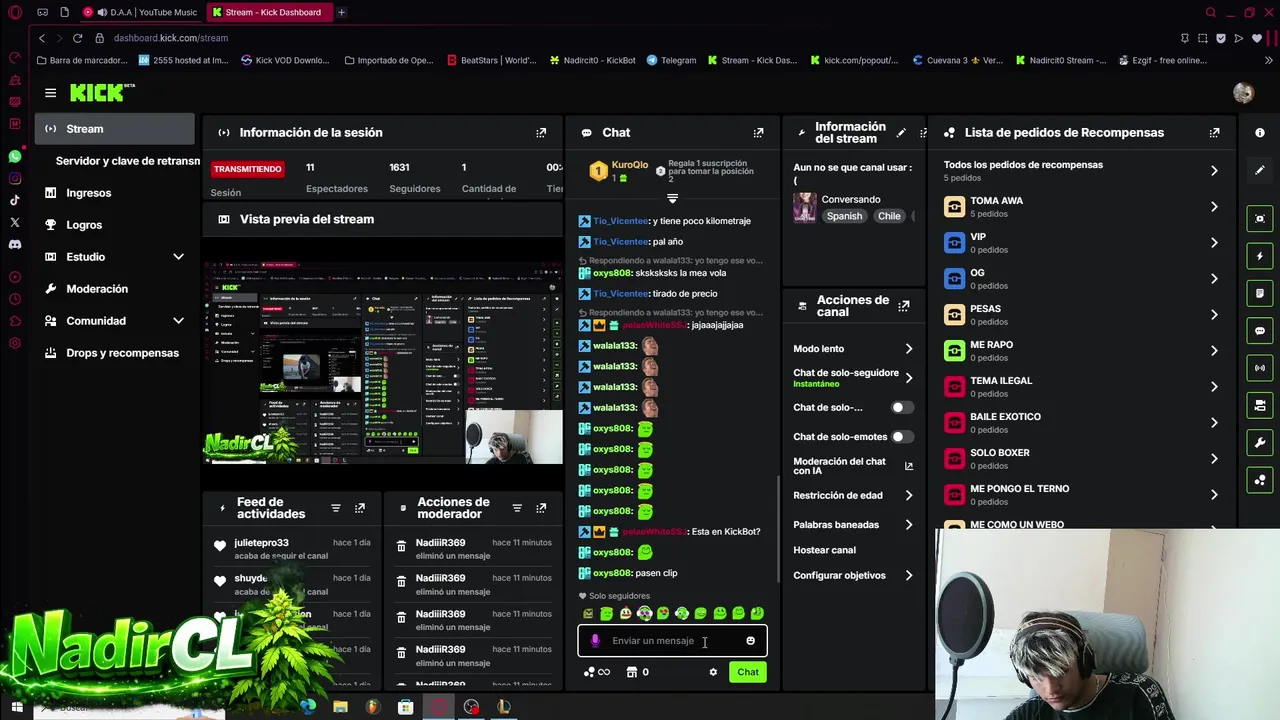Send the message with the green Chat button
The height and width of the screenshot is (720, 1280).
tap(748, 672)
